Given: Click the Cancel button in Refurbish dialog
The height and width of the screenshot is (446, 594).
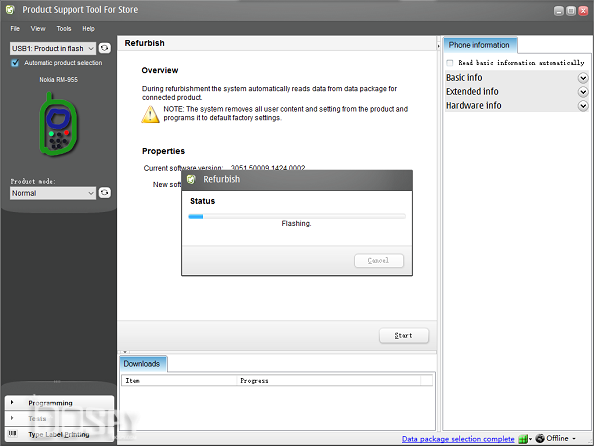Looking at the screenshot, I should (x=379, y=261).
